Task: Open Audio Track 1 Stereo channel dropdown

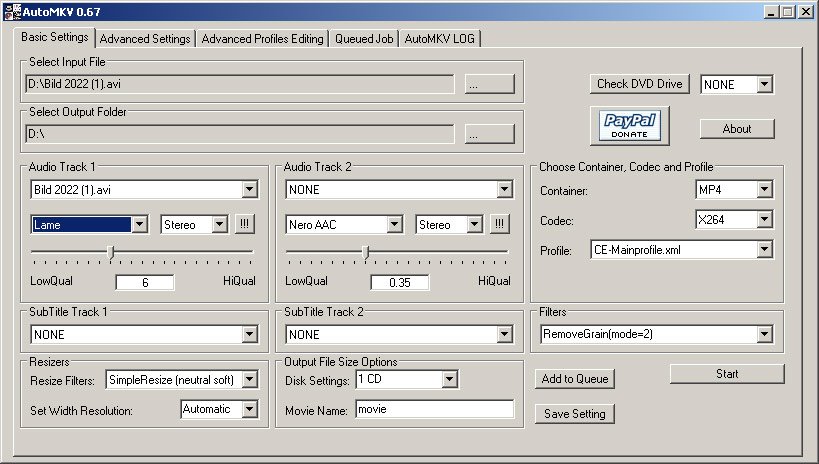Action: point(219,225)
